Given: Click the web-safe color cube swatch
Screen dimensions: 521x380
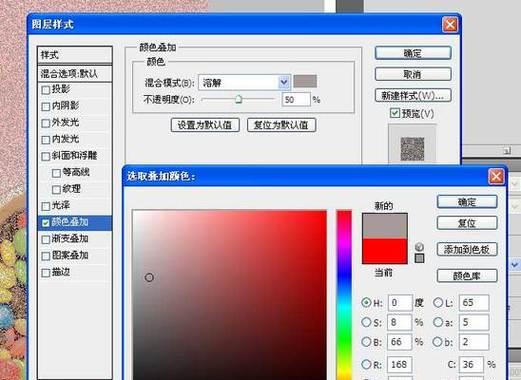Looking at the screenshot, I should point(419,258).
